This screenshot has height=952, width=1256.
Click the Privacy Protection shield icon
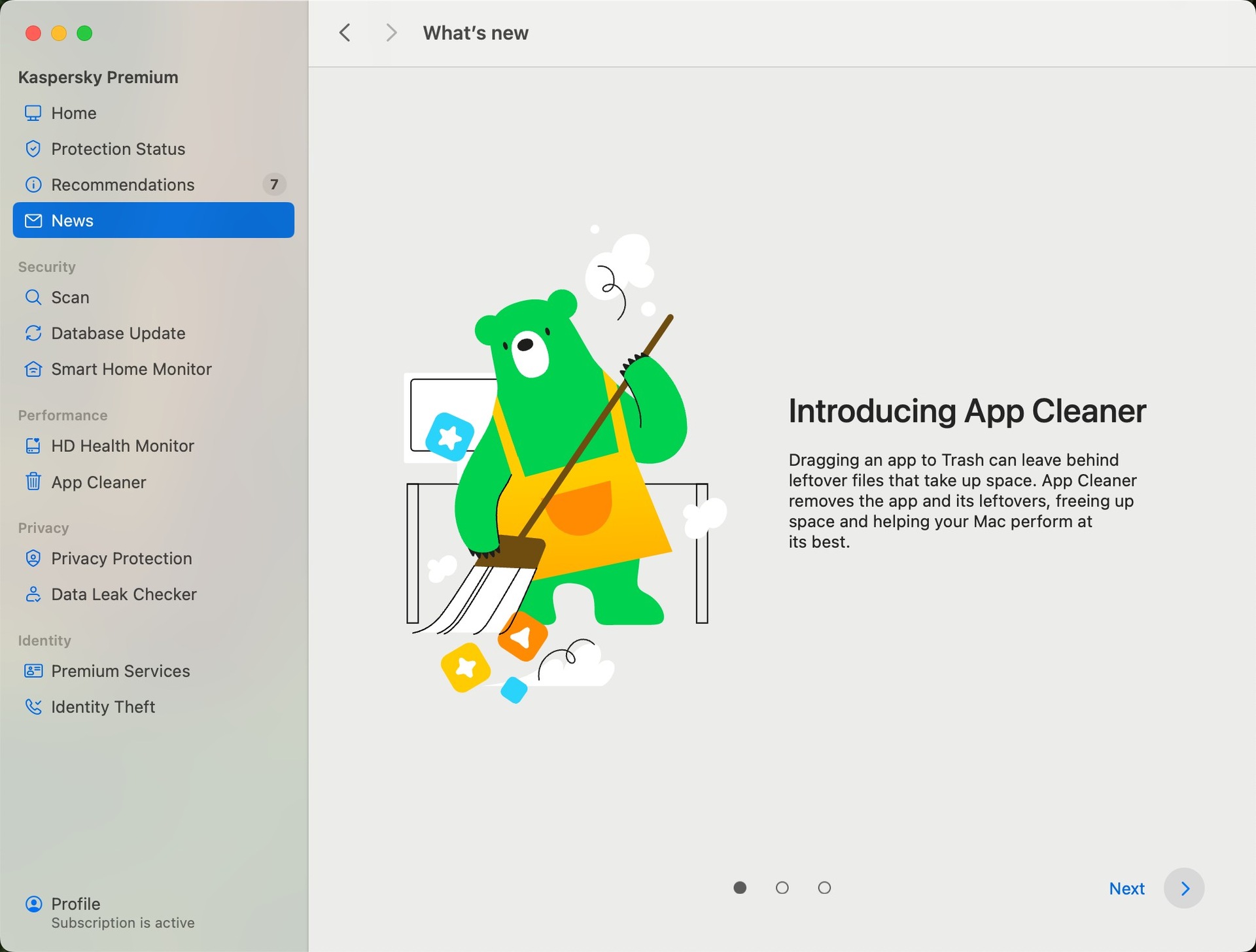33,558
